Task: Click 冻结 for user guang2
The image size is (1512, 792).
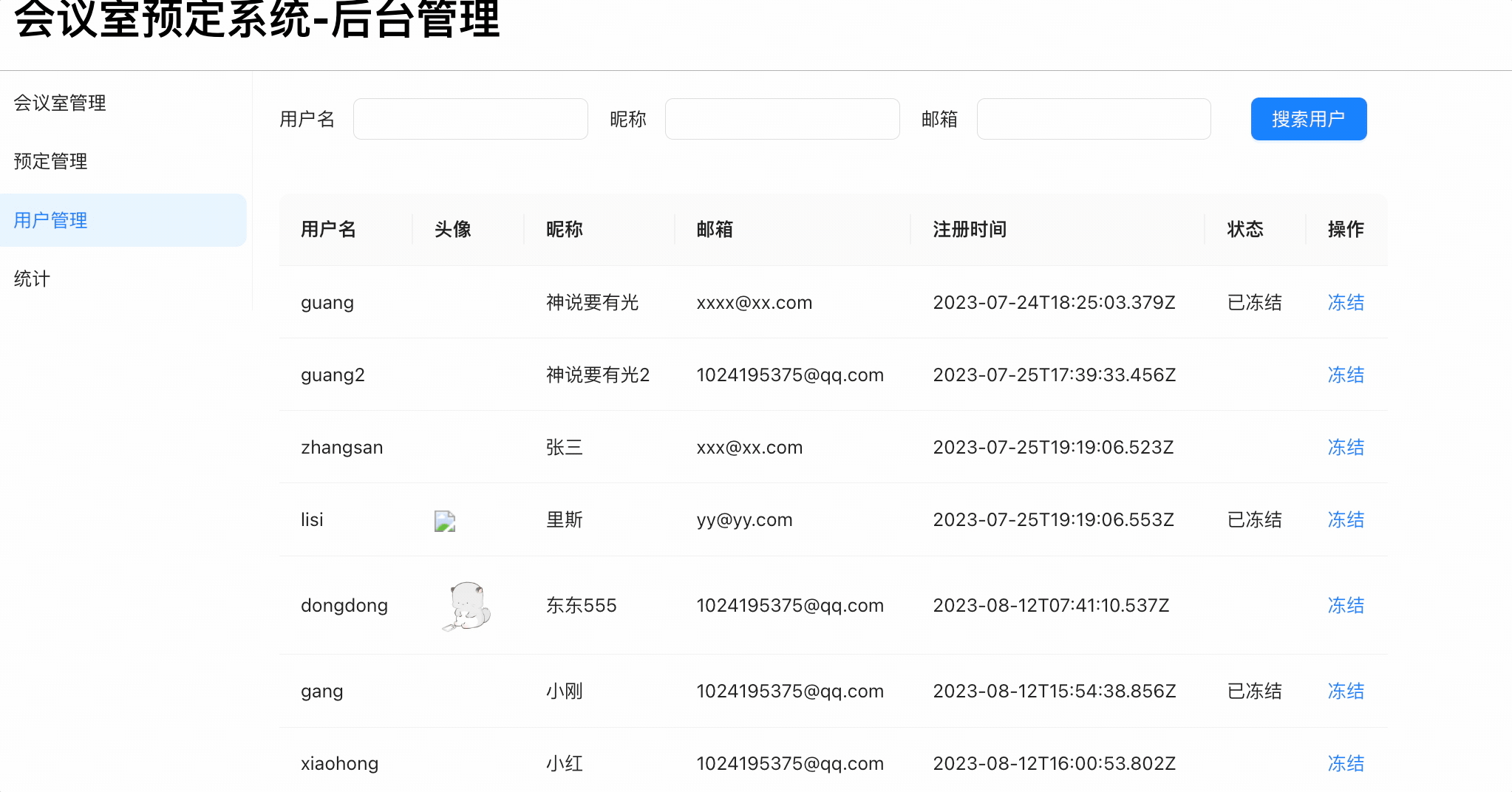Action: point(1346,375)
